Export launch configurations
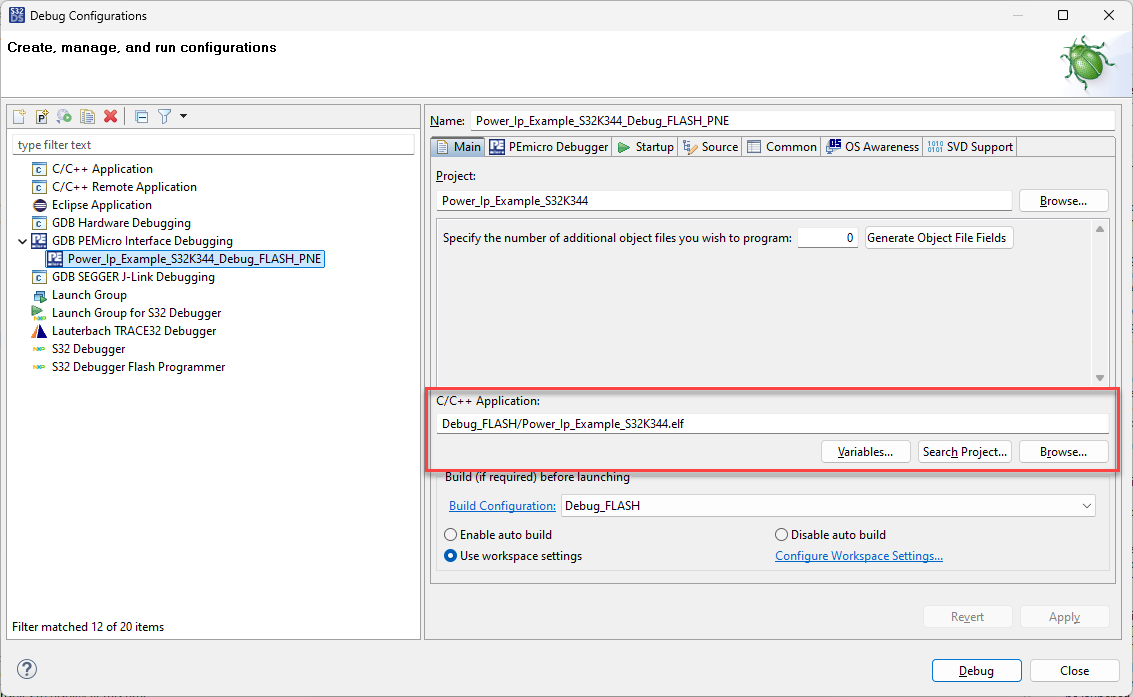 [63, 116]
